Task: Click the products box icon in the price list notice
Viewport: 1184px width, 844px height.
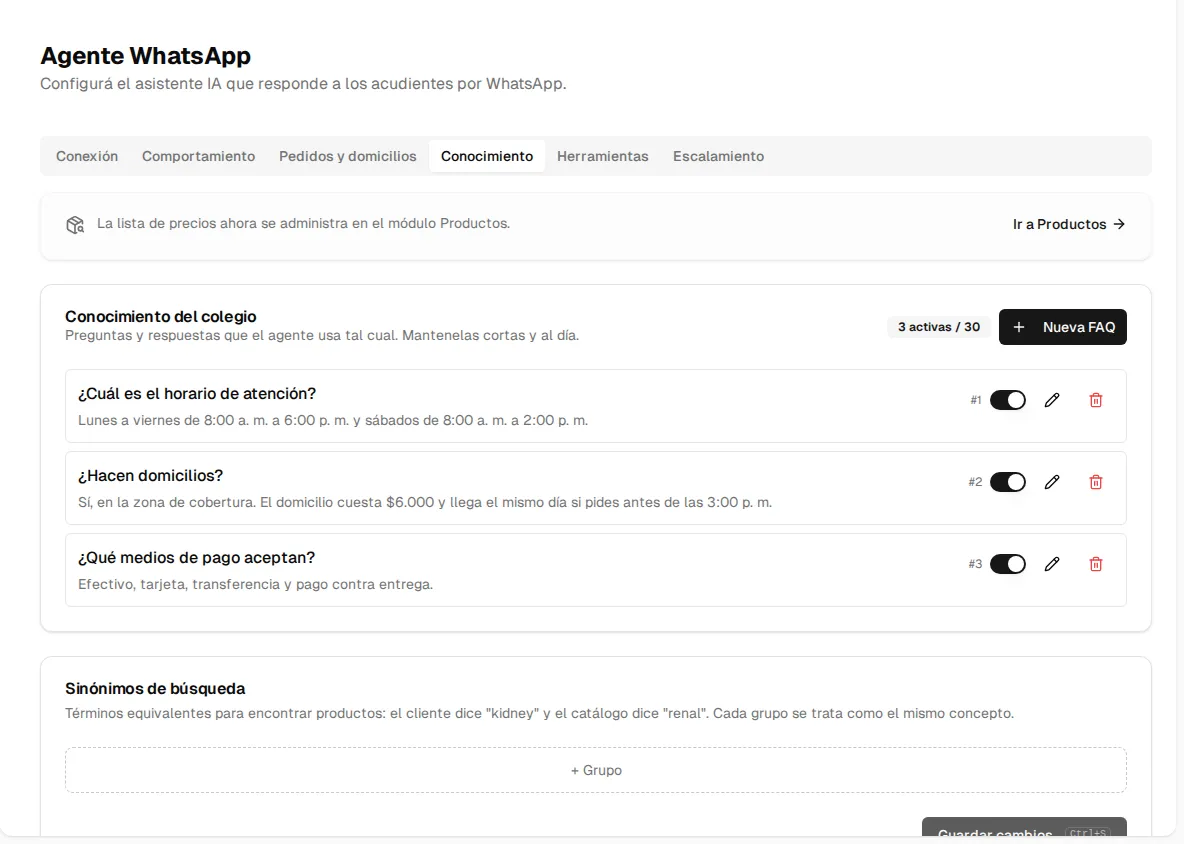Action: click(75, 225)
